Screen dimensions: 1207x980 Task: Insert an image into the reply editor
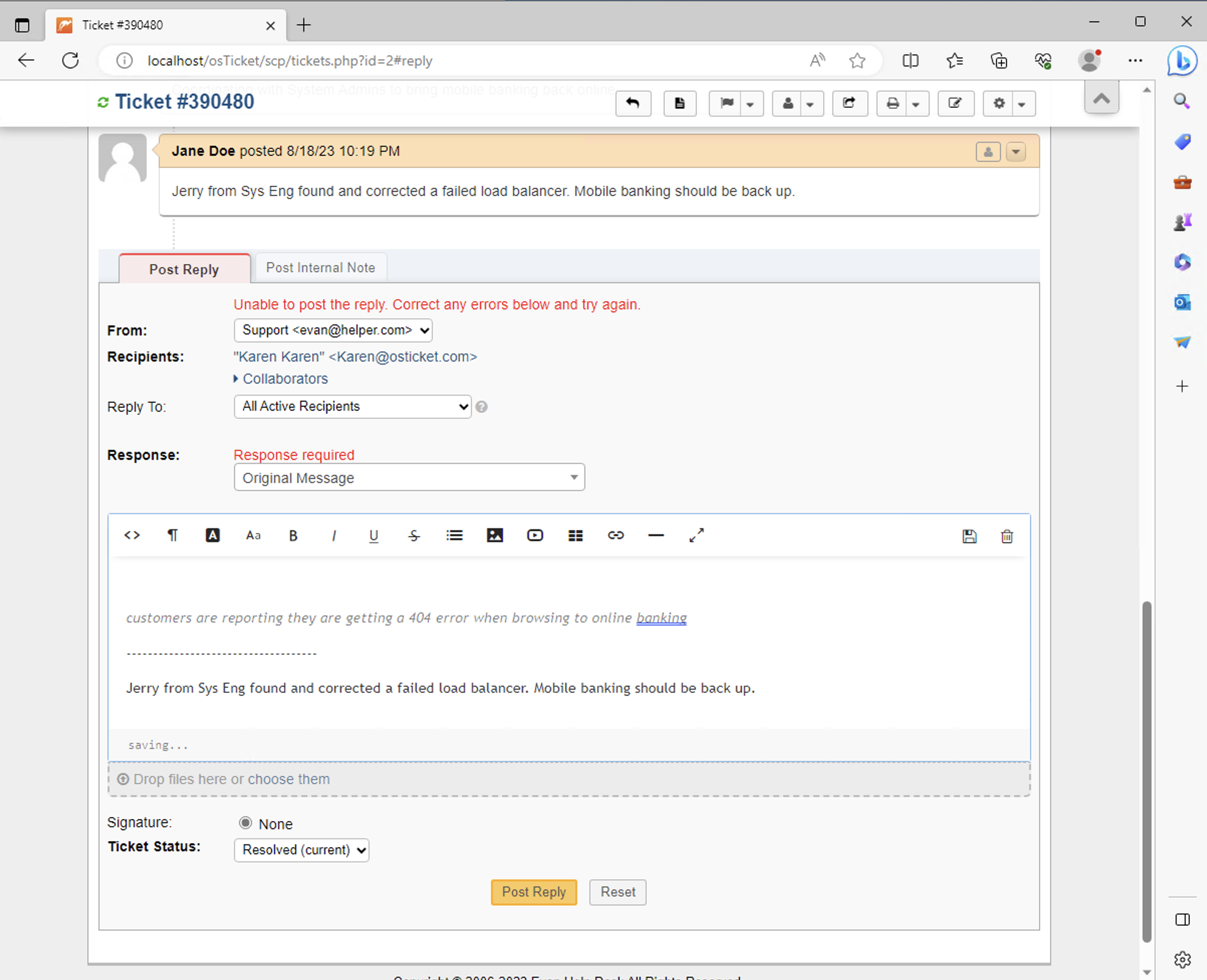point(495,535)
